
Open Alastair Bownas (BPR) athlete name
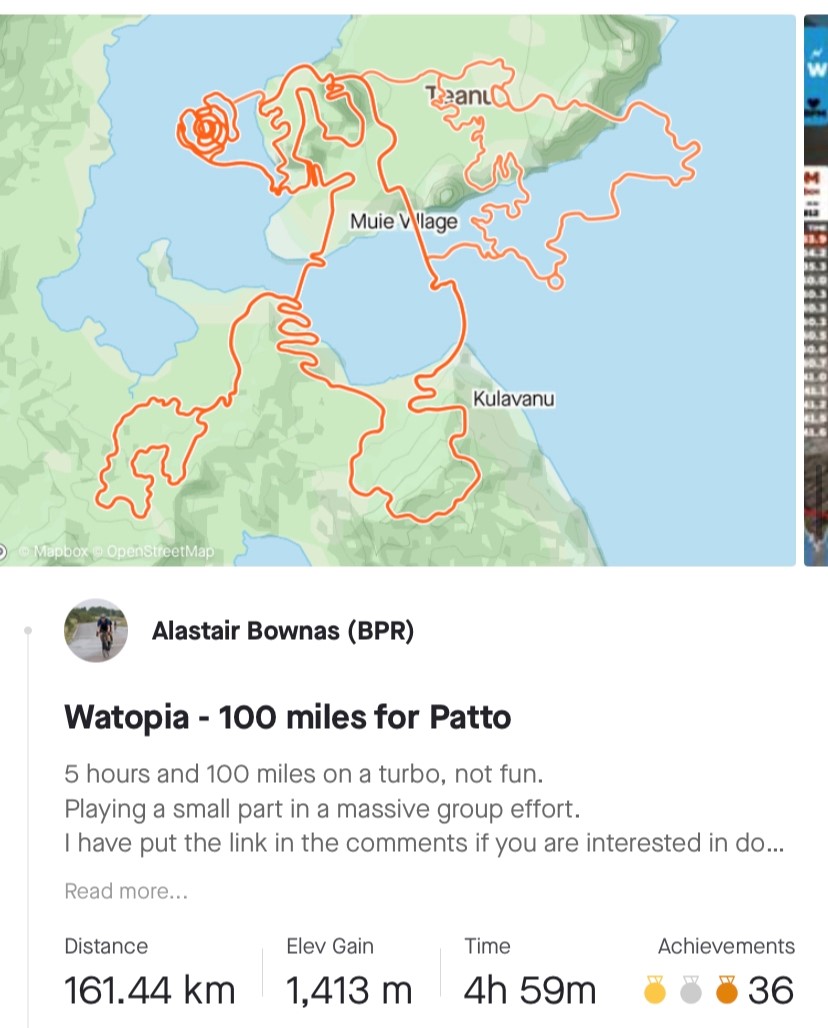pyautogui.click(x=283, y=631)
